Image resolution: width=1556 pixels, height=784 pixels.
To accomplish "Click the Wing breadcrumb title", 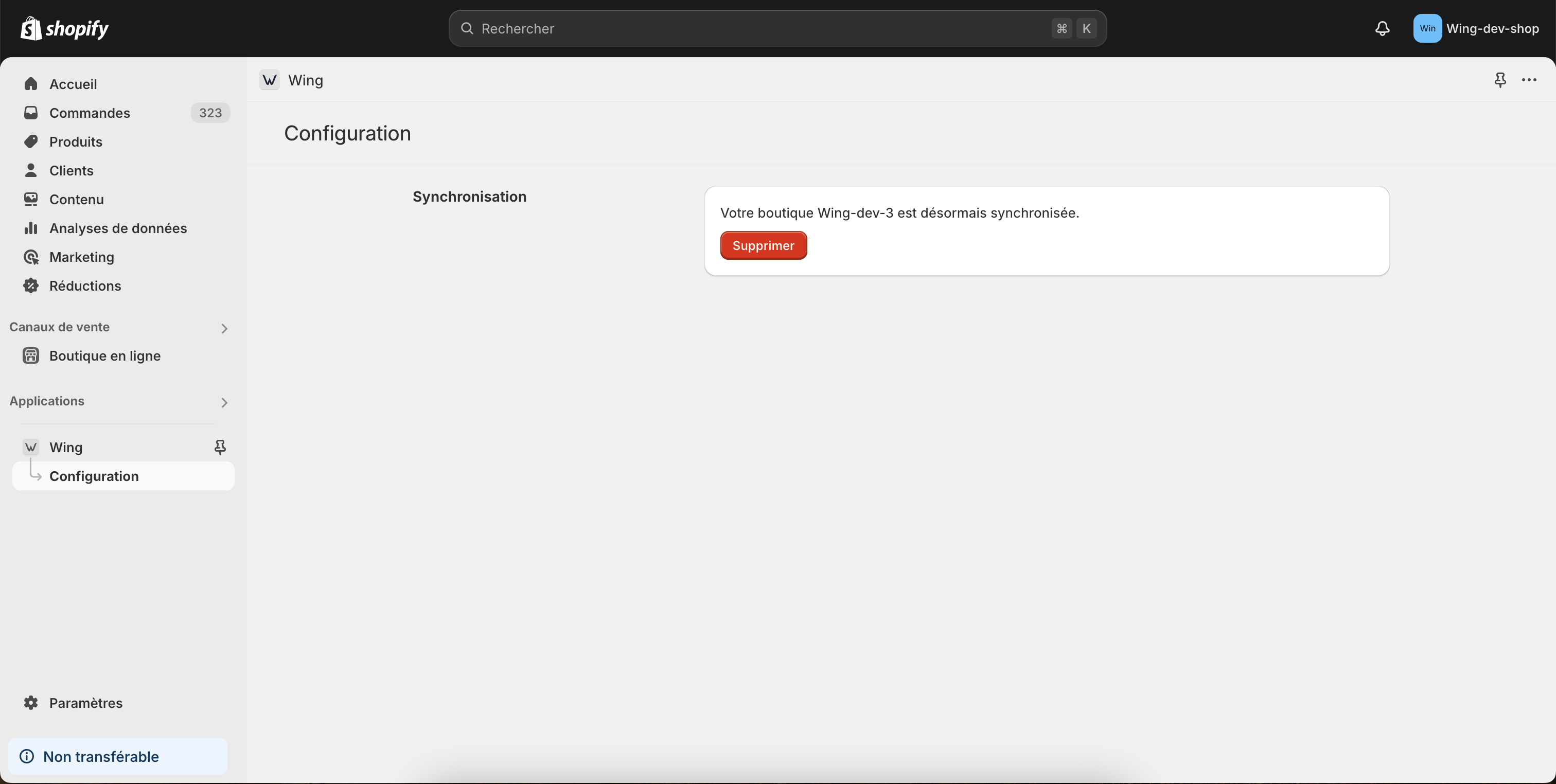I will [x=306, y=80].
